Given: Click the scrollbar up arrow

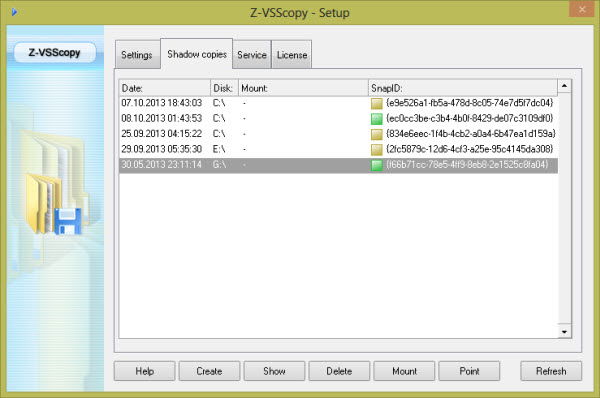Looking at the screenshot, I should pos(564,86).
